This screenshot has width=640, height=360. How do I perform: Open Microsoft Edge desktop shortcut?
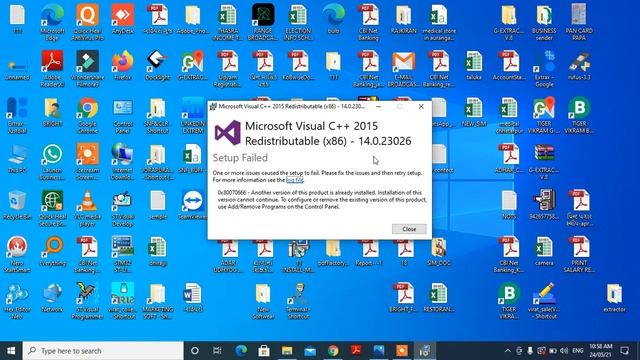pos(52,22)
